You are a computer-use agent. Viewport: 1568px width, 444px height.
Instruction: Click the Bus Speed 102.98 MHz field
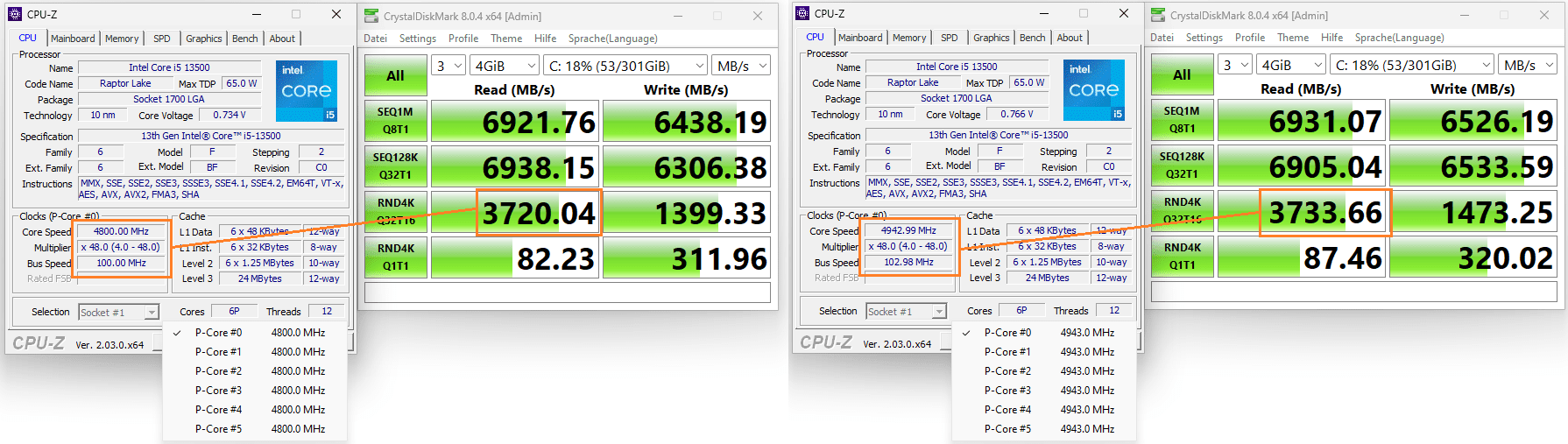(x=908, y=262)
